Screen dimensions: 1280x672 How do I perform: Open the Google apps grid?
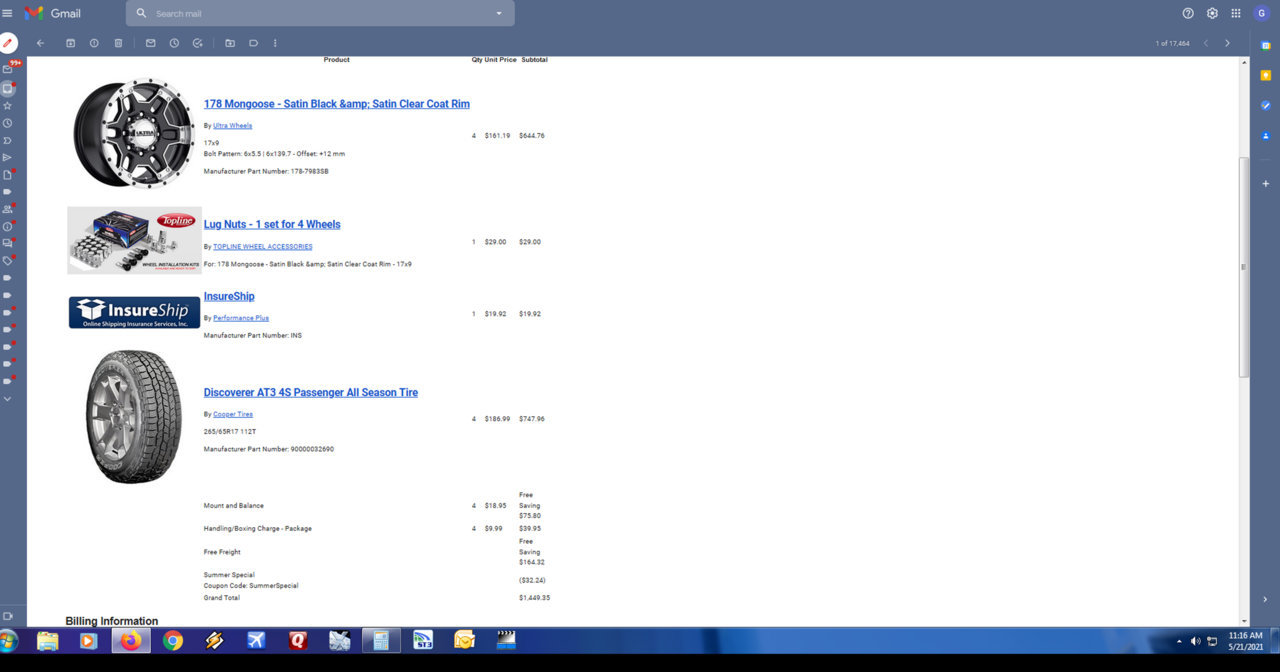(1236, 13)
